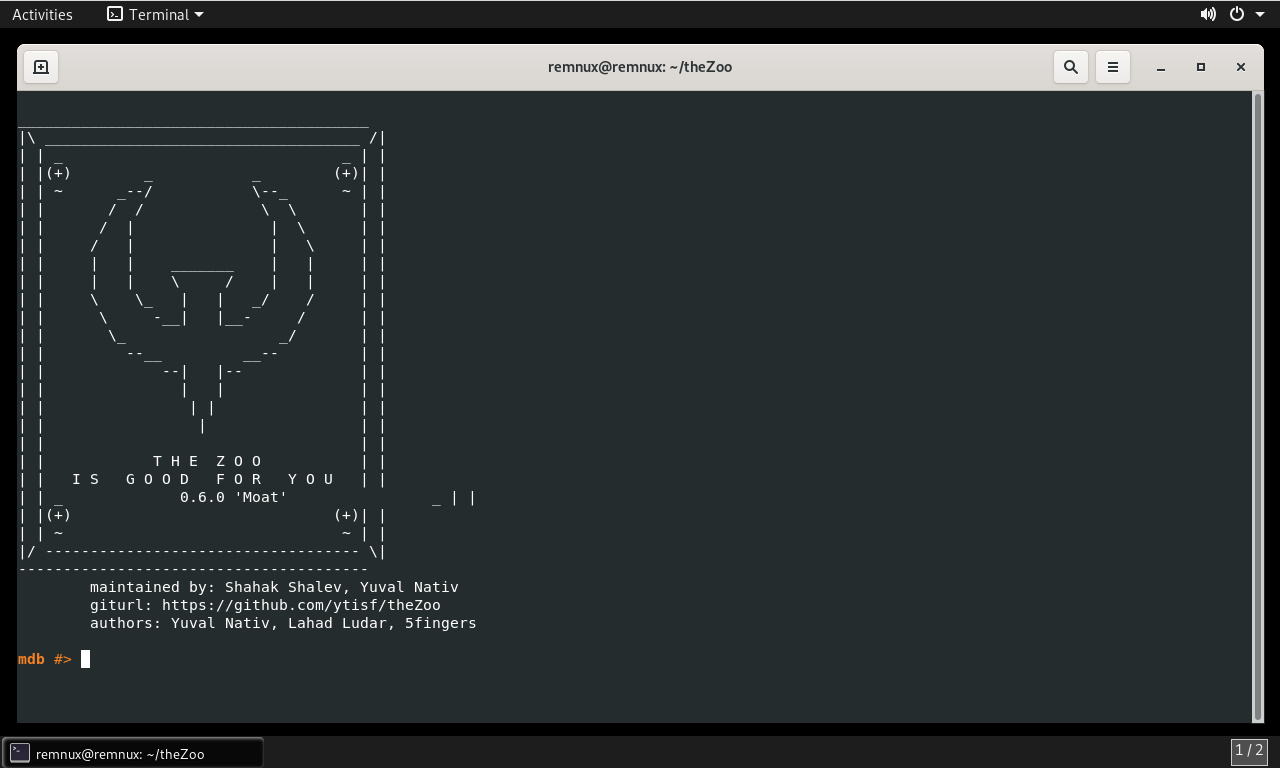1280x768 pixels.
Task: Expand the system menu arrow
Action: [x=1260, y=14]
